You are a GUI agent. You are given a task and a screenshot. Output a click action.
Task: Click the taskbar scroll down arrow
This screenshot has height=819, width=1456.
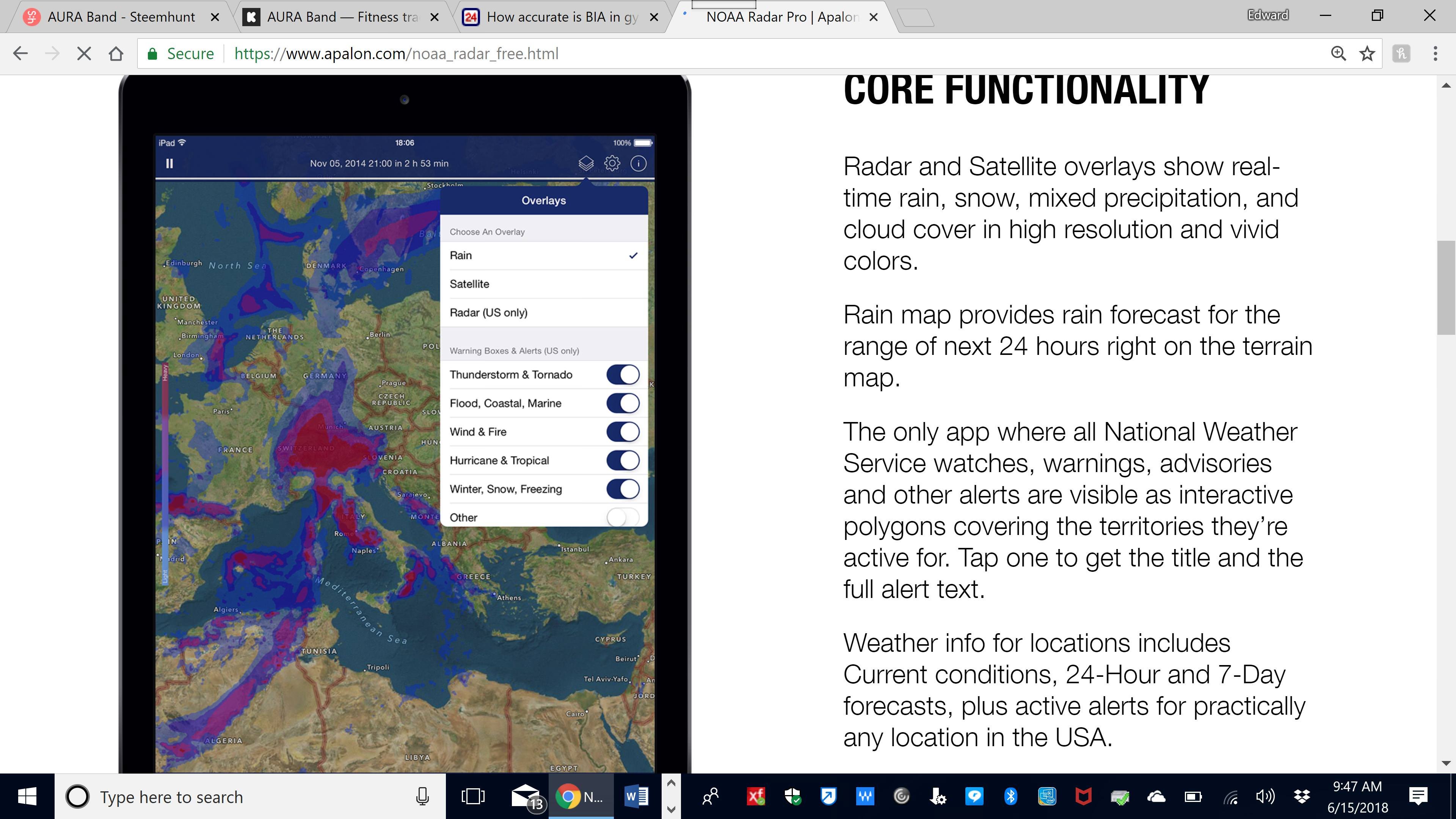671,810
